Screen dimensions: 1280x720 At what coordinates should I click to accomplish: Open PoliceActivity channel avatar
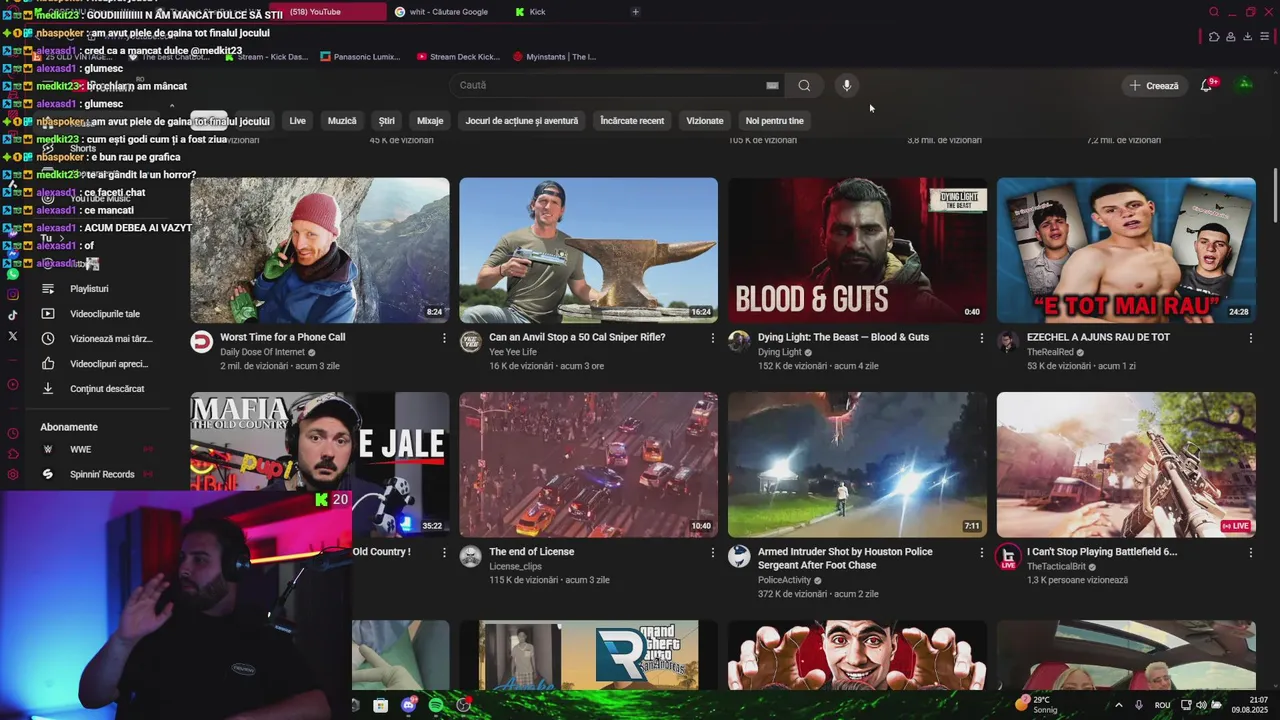click(739, 557)
